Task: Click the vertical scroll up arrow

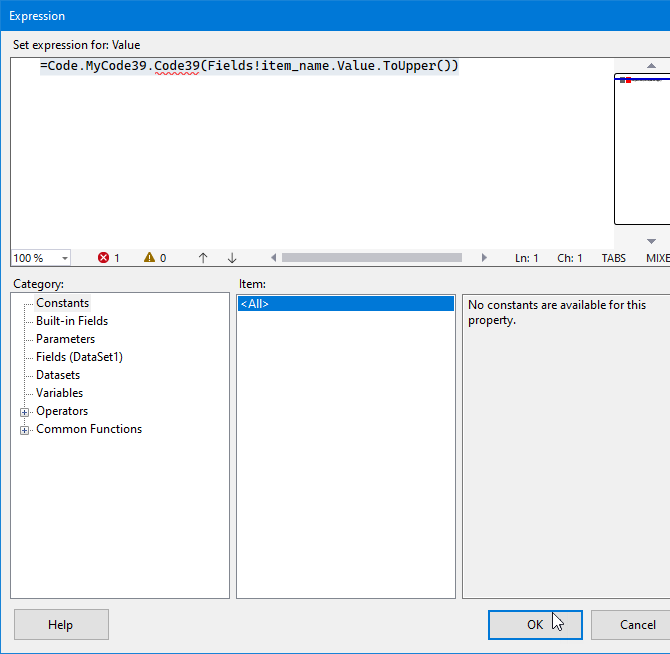Action: 651,65
